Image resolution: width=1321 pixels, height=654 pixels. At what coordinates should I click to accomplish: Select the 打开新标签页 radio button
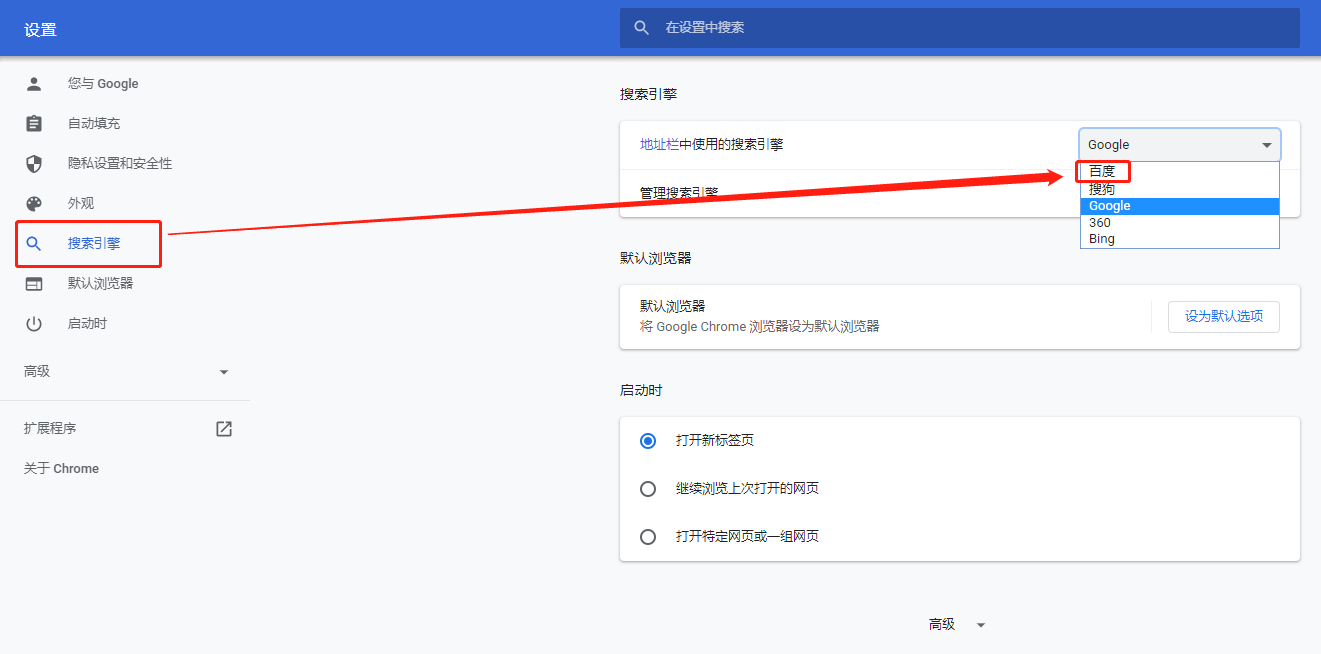(x=648, y=441)
